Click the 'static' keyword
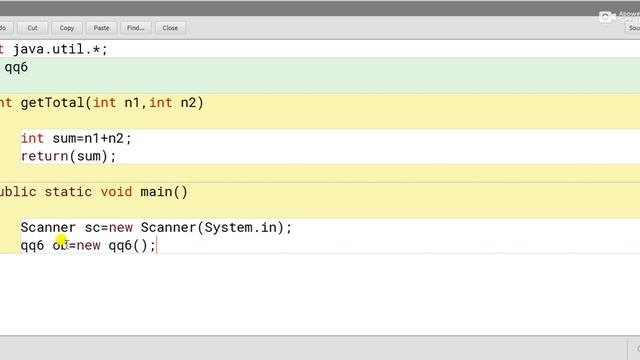Screen dimensions: 640x360 (x=68, y=192)
